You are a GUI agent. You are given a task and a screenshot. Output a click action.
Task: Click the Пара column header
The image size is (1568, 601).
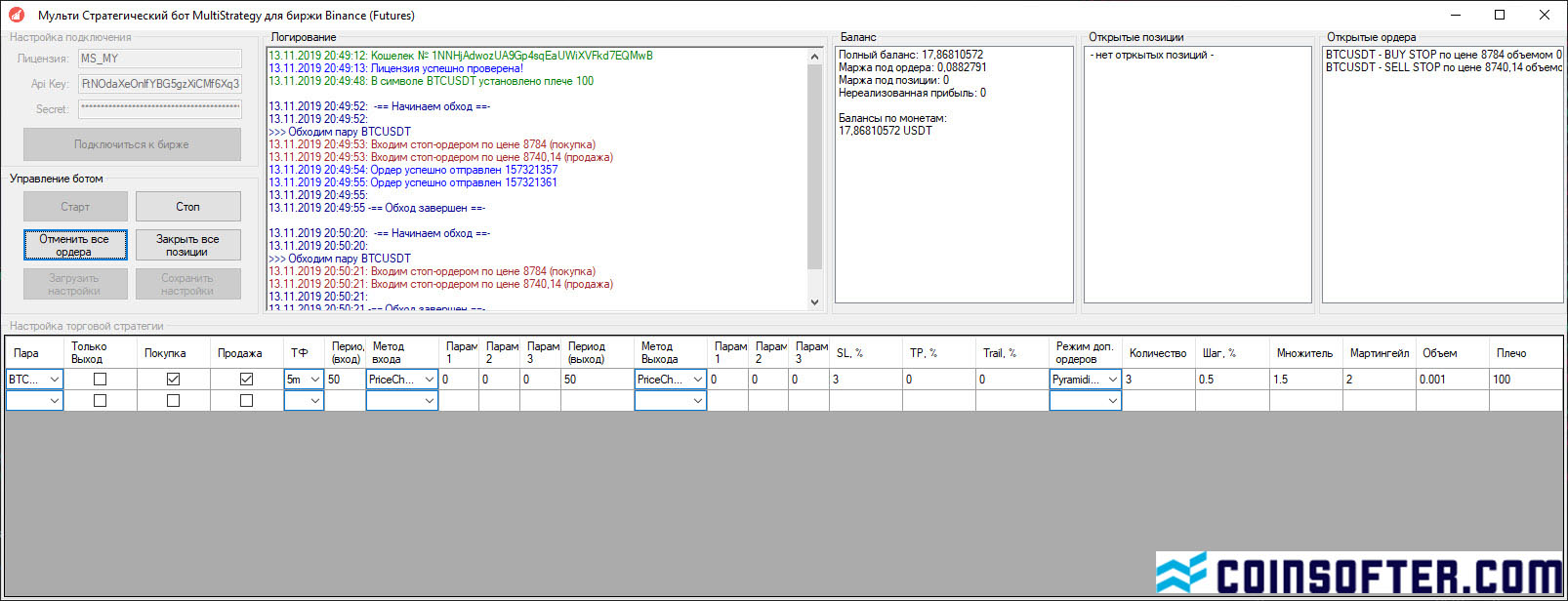[x=35, y=353]
